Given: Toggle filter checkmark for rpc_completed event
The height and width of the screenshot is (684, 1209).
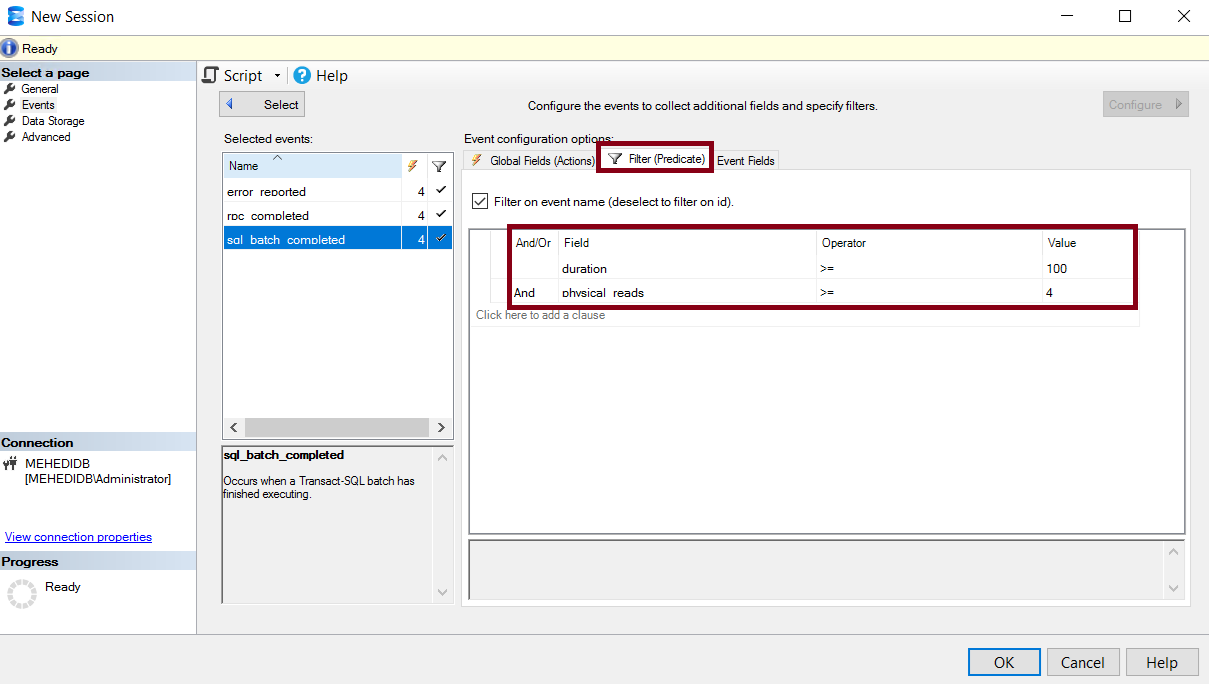Looking at the screenshot, I should click(440, 214).
